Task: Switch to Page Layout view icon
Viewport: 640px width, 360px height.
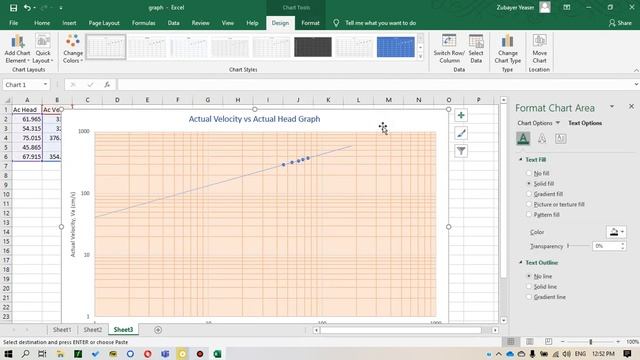Action: [529, 341]
